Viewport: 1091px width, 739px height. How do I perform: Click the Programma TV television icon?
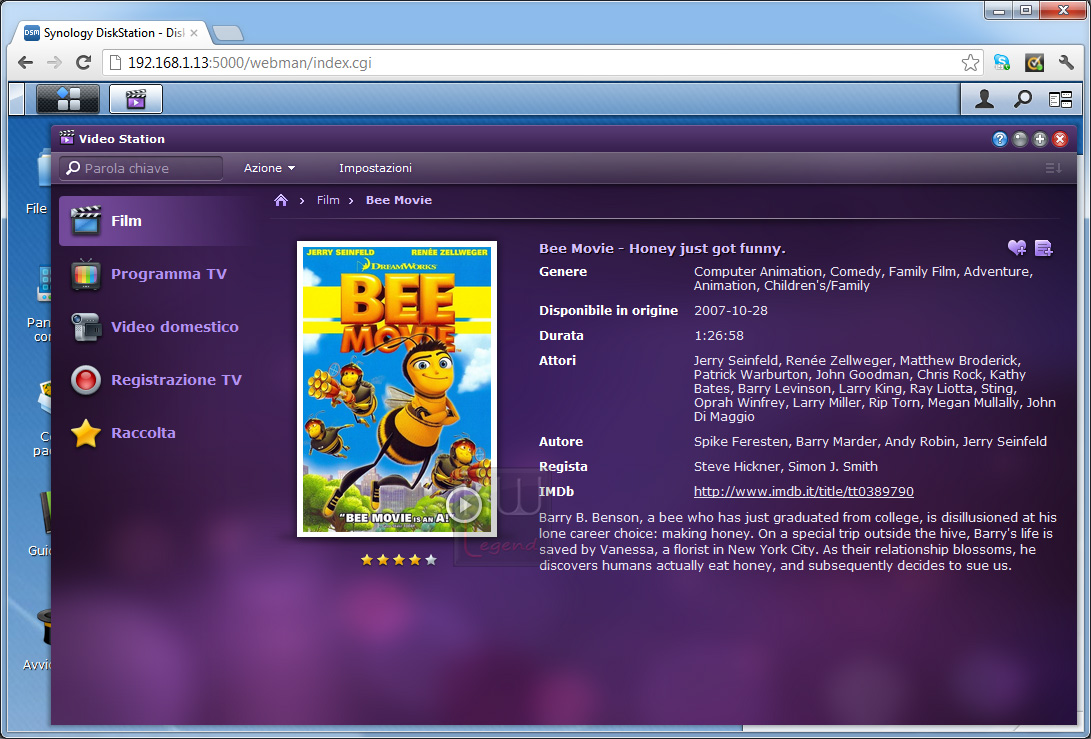(x=86, y=273)
